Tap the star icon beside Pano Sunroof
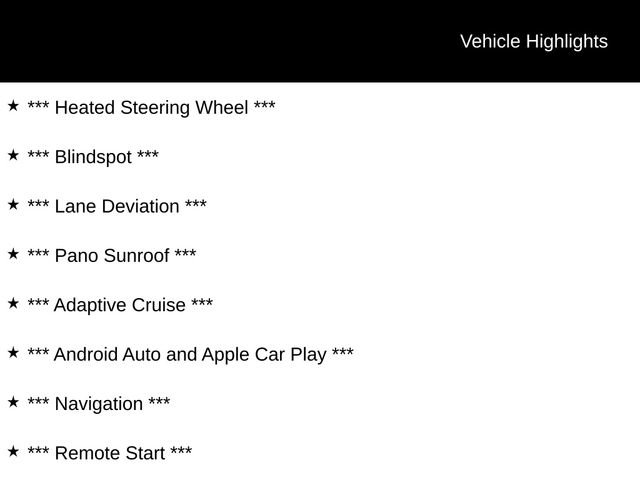Image resolution: width=640 pixels, height=480 pixels. coord(13,254)
